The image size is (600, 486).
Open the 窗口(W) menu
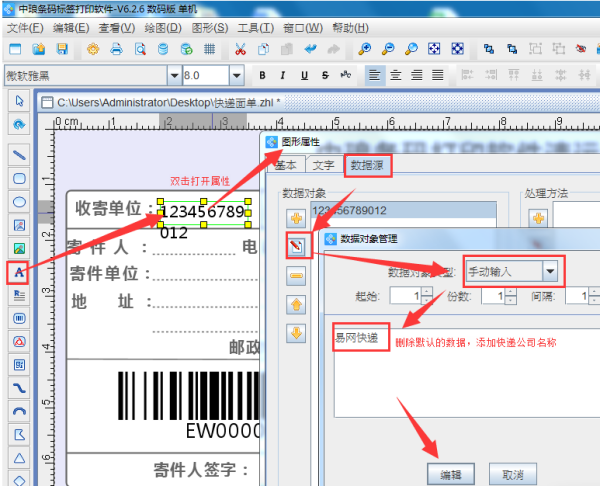(303, 28)
